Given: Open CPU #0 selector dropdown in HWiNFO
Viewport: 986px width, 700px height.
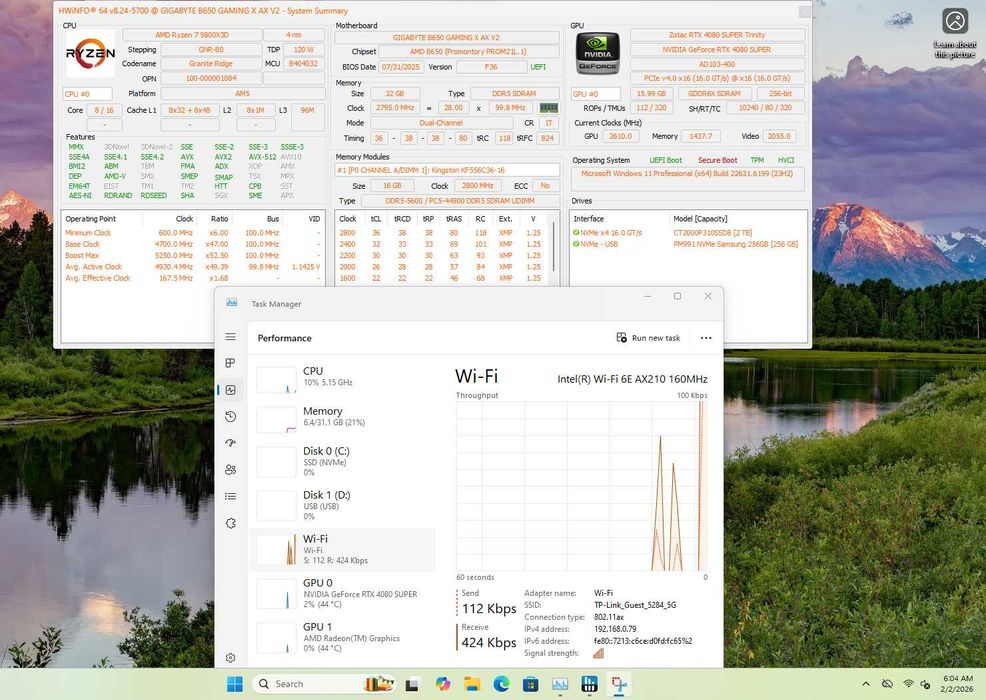Looking at the screenshot, I should pos(87,94).
